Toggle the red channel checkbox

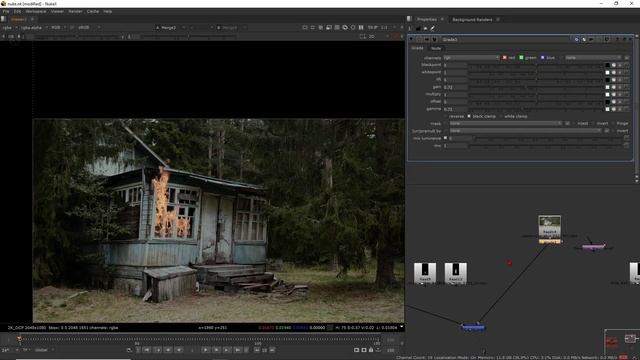click(504, 58)
